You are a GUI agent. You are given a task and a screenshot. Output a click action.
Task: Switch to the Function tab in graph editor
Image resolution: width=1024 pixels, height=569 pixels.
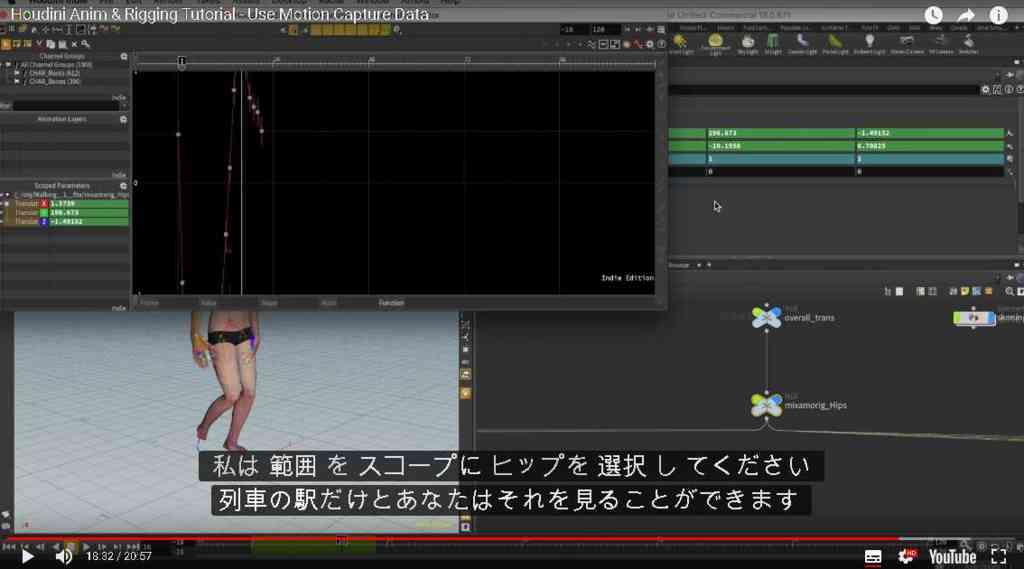(391, 303)
